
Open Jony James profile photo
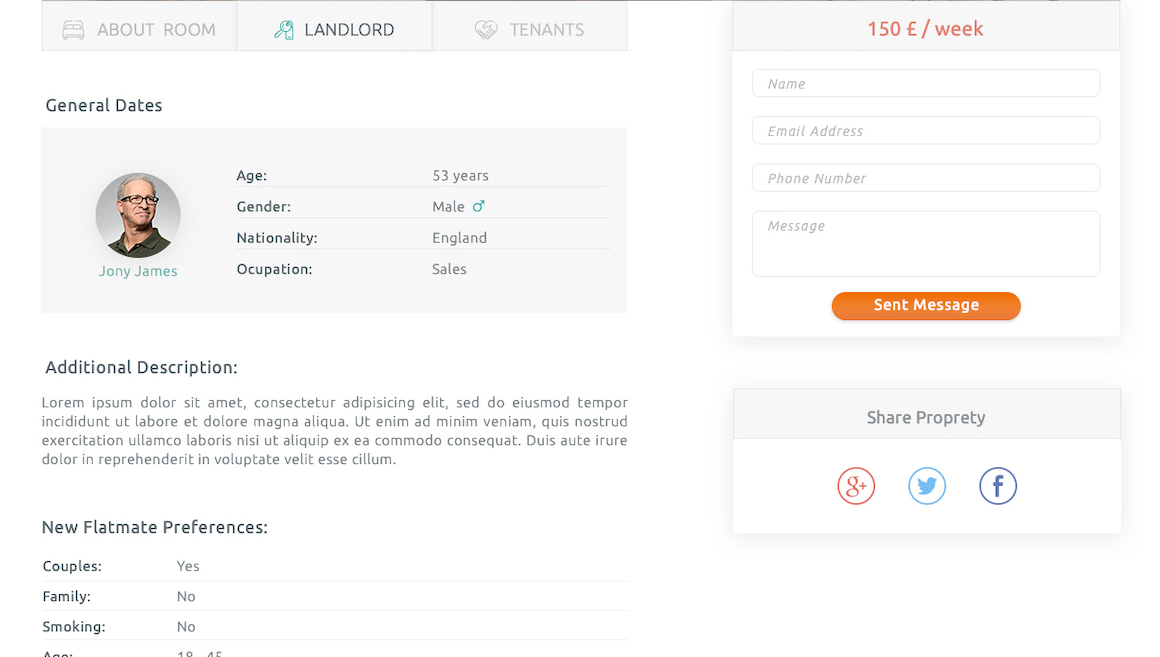coord(138,215)
